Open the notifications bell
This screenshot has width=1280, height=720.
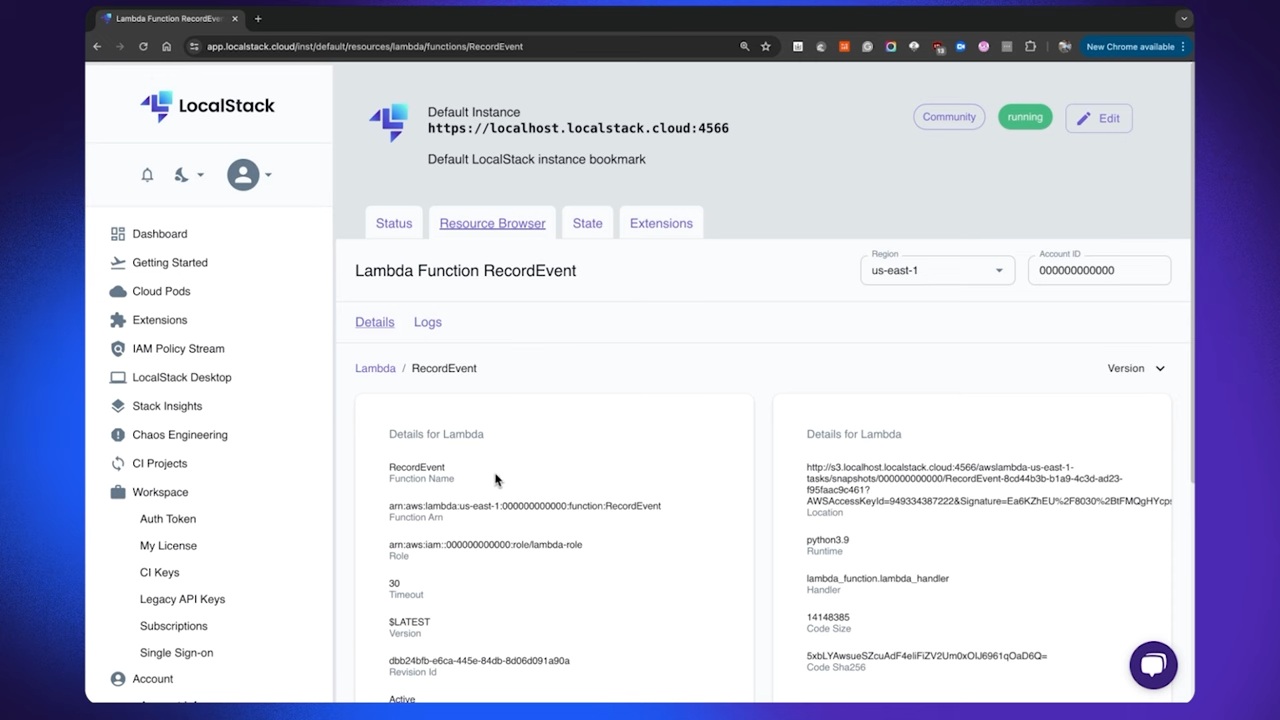pos(147,175)
